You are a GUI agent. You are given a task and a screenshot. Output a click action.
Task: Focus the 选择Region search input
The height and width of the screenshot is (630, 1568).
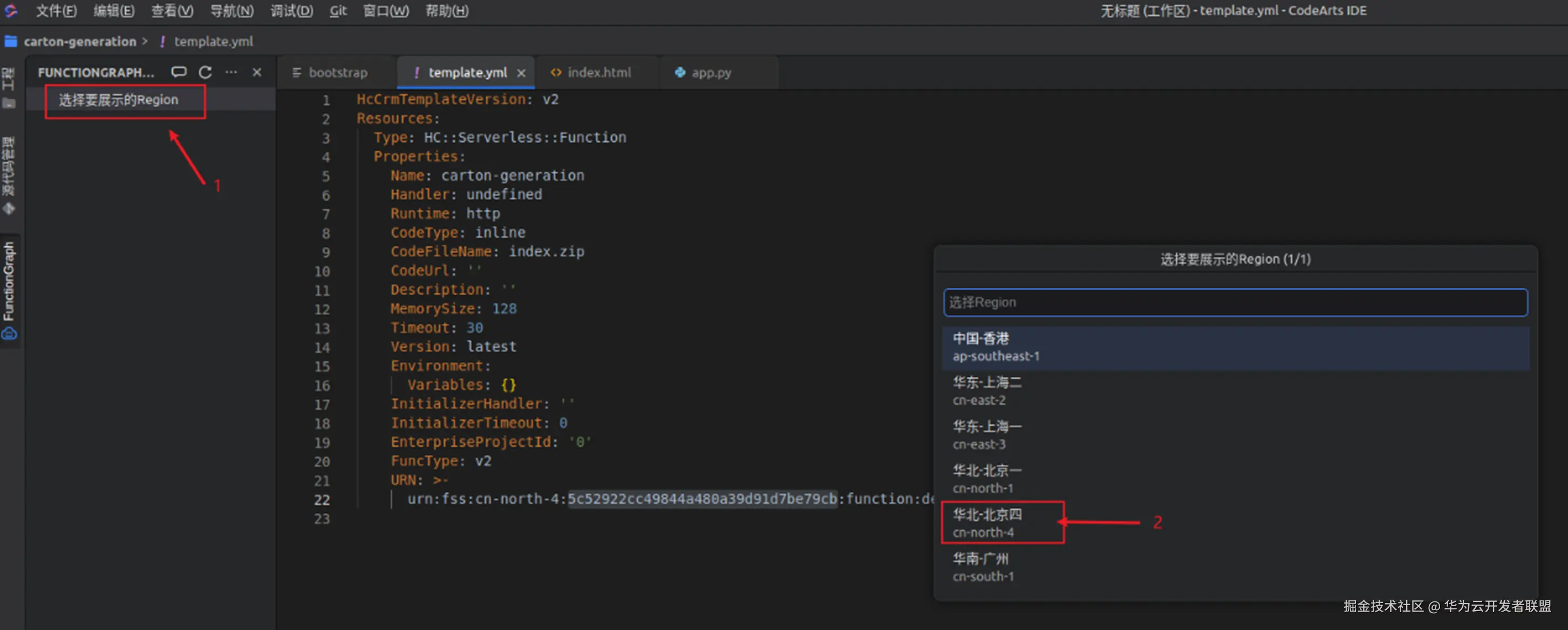pos(1235,302)
